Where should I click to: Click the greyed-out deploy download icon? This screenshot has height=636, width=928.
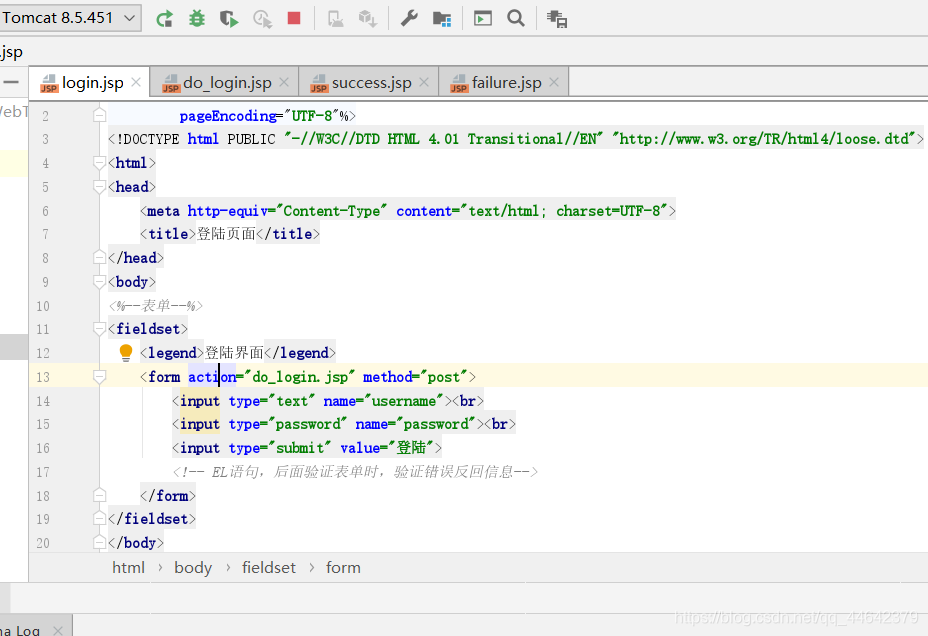tap(368, 19)
